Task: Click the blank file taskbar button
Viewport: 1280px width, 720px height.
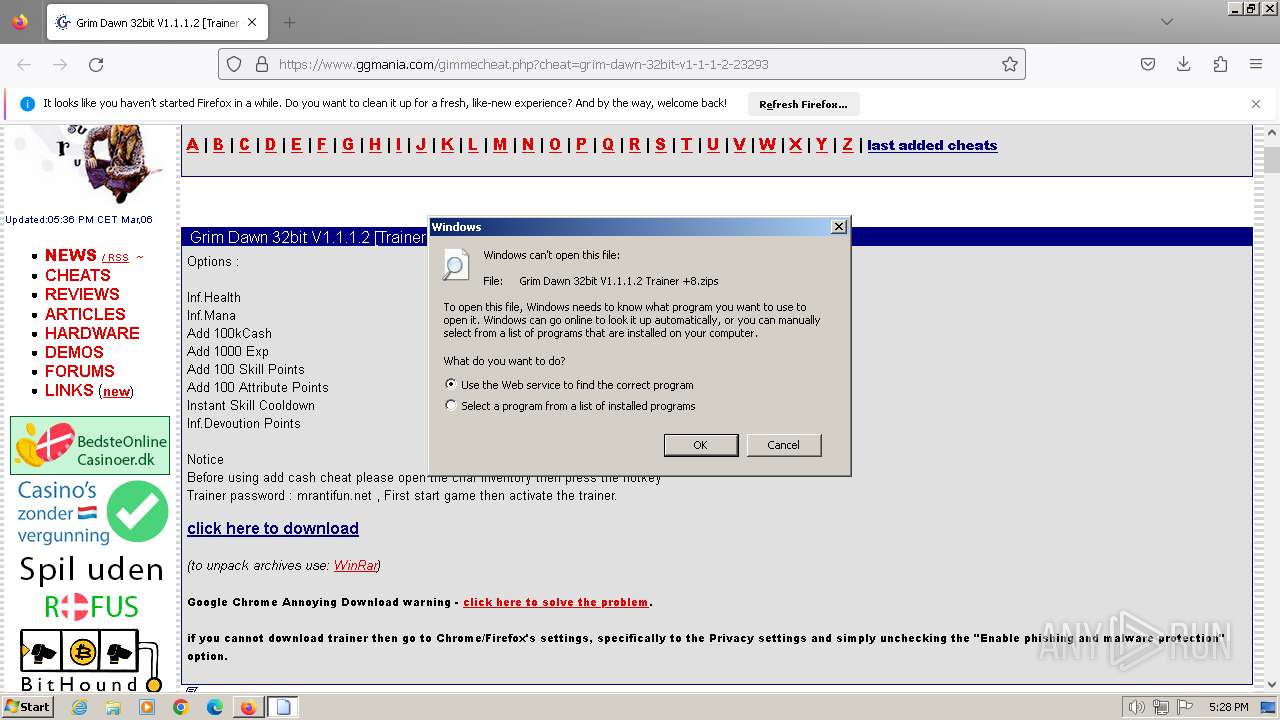Action: tap(283, 707)
